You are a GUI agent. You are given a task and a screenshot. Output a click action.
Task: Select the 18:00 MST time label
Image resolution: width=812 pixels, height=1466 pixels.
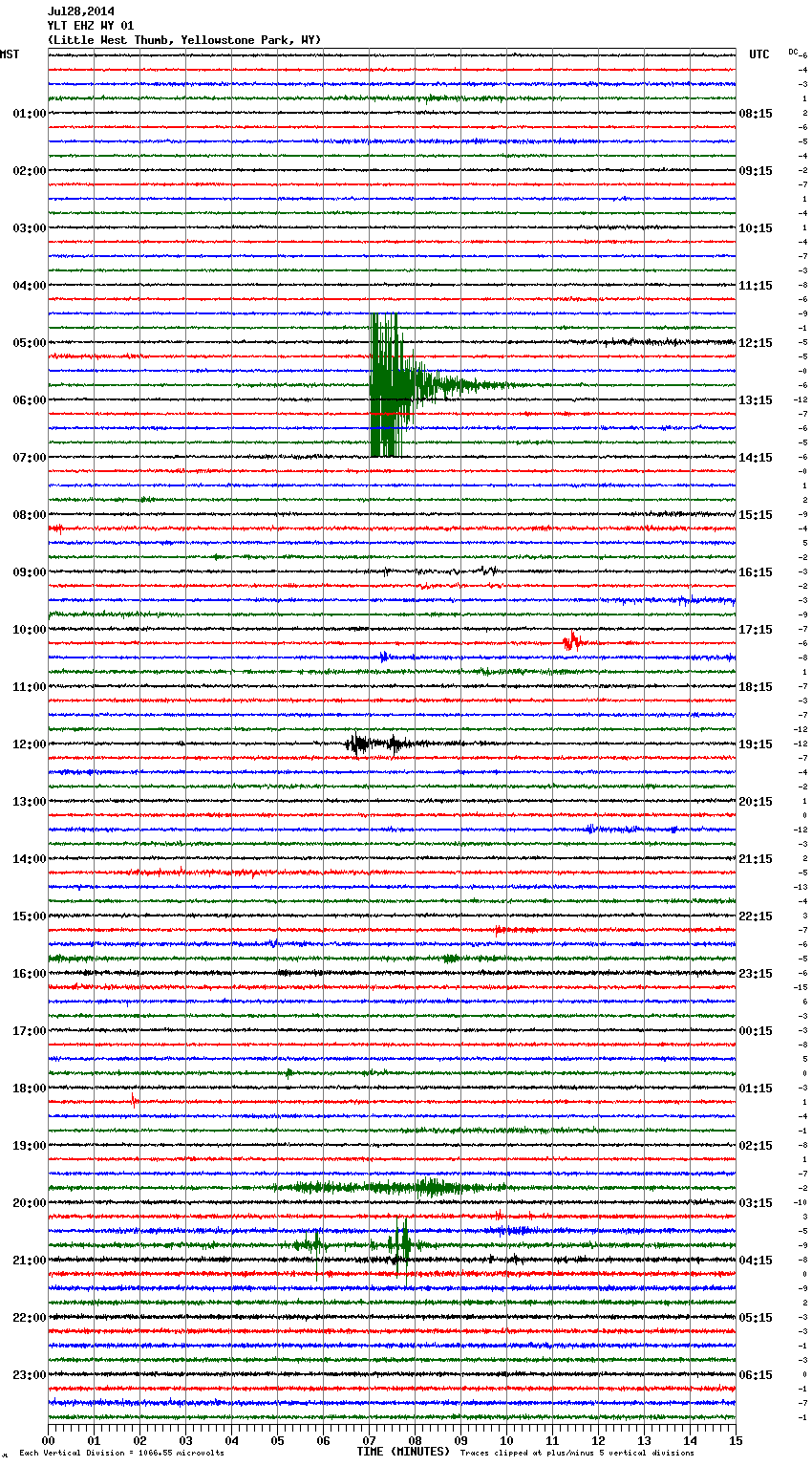[x=30, y=1089]
